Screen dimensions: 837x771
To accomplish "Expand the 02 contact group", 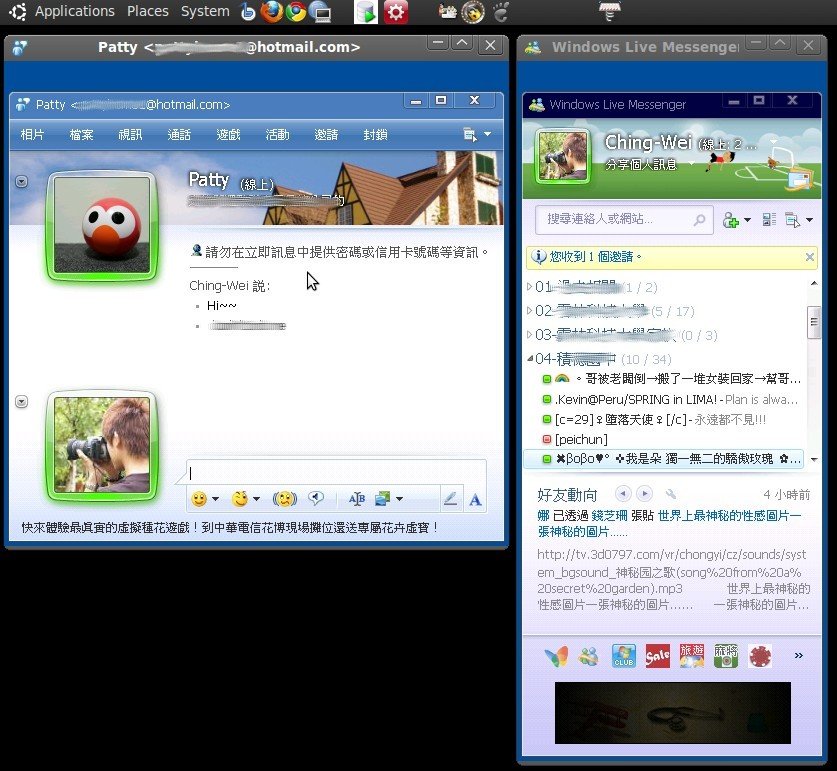I will pos(529,311).
